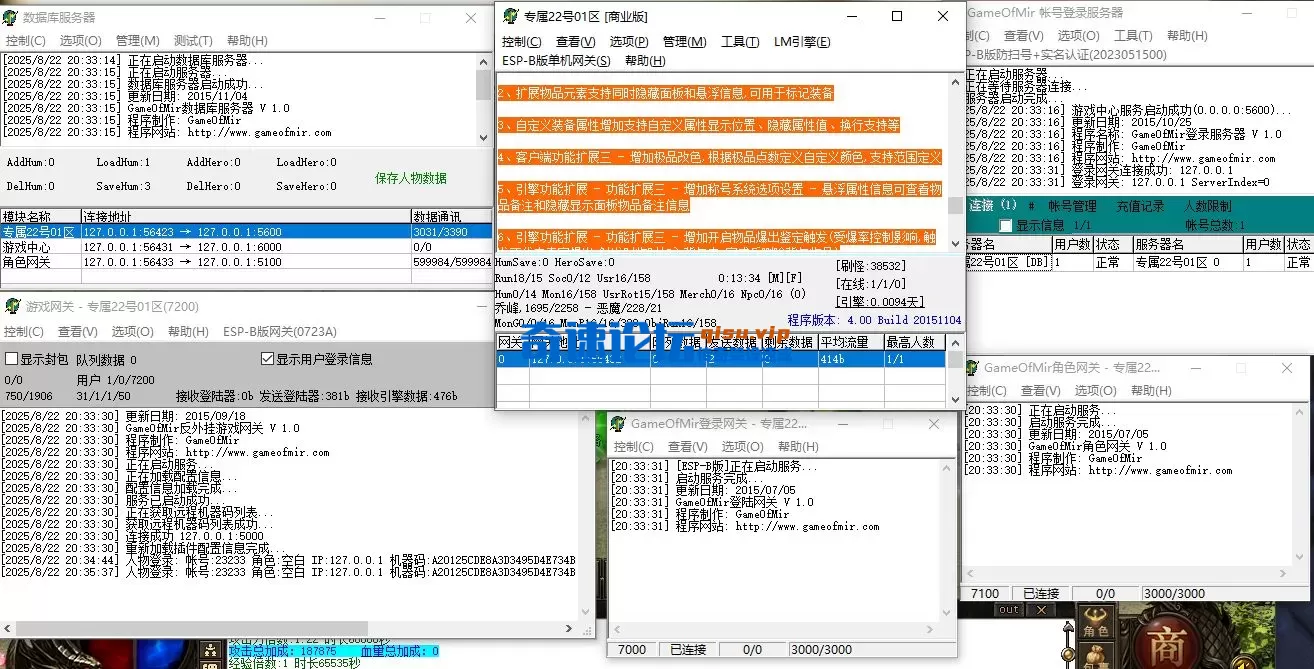1314x669 pixels.
Task: Click the small 'out' button in game UI
Action: (x=1009, y=609)
